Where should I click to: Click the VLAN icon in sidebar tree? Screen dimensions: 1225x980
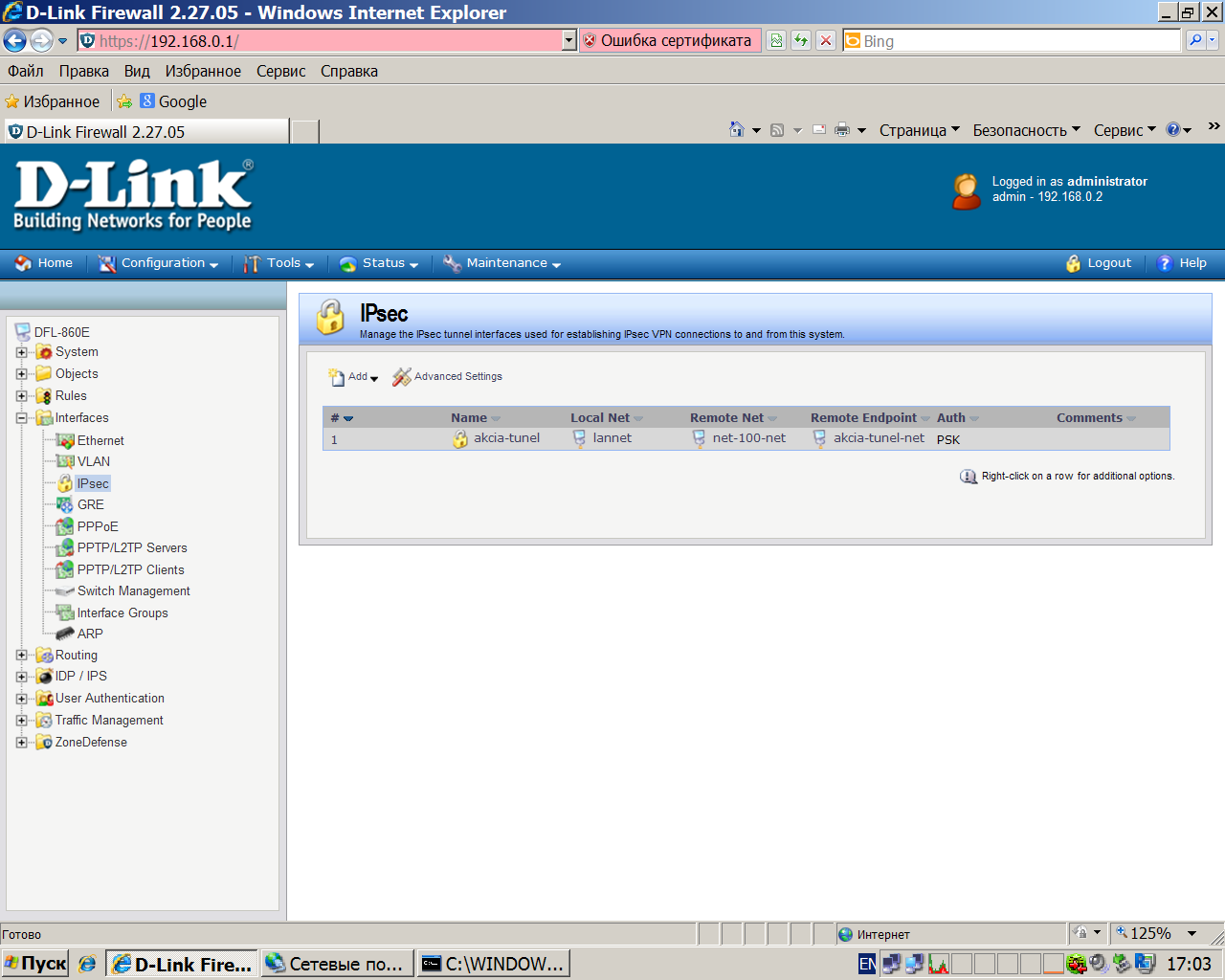65,461
